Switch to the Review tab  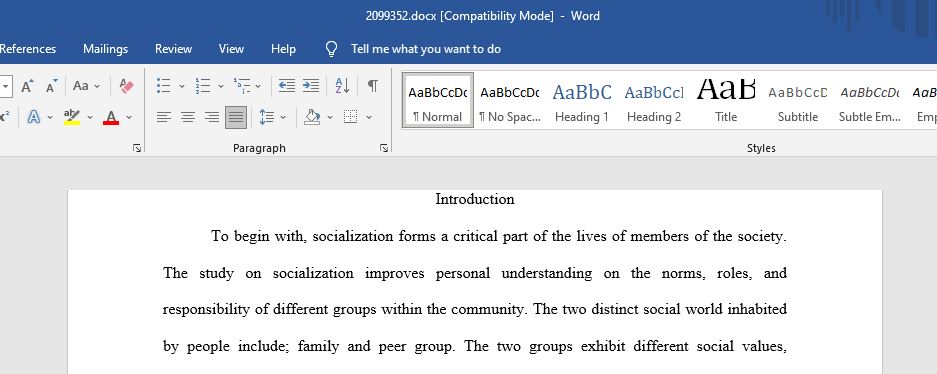click(173, 49)
